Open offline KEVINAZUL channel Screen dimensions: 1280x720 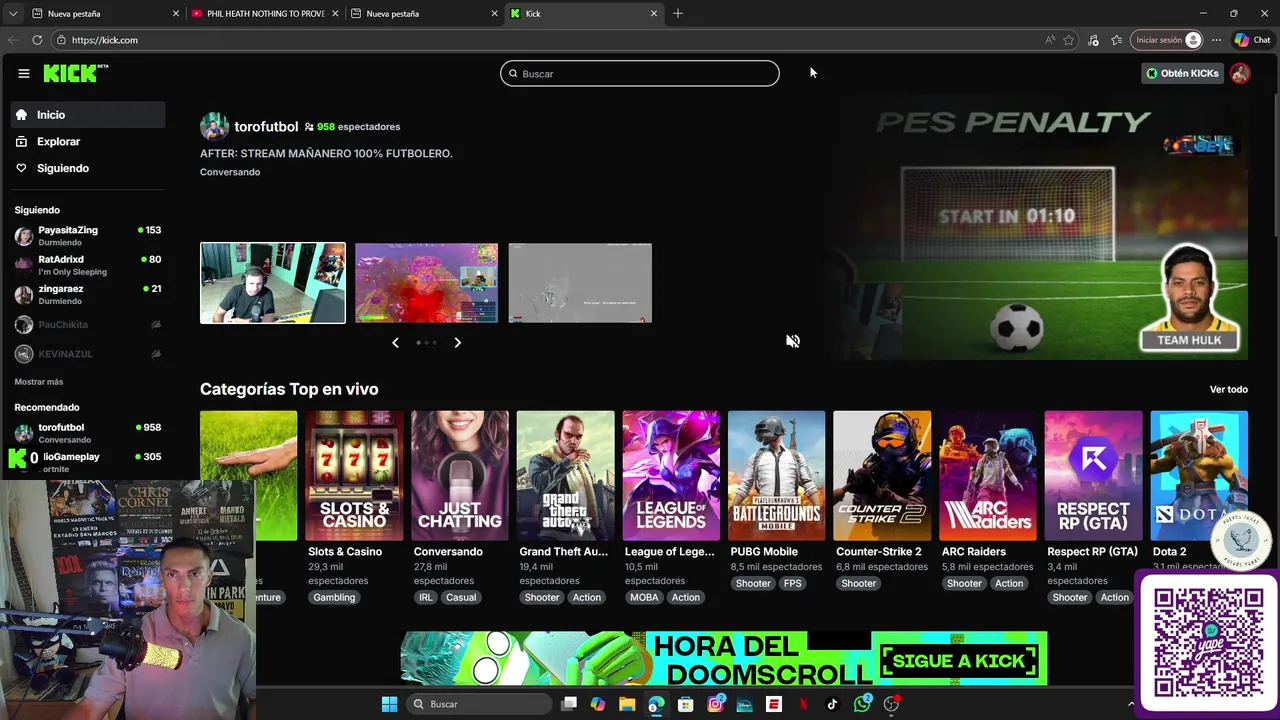[88, 354]
